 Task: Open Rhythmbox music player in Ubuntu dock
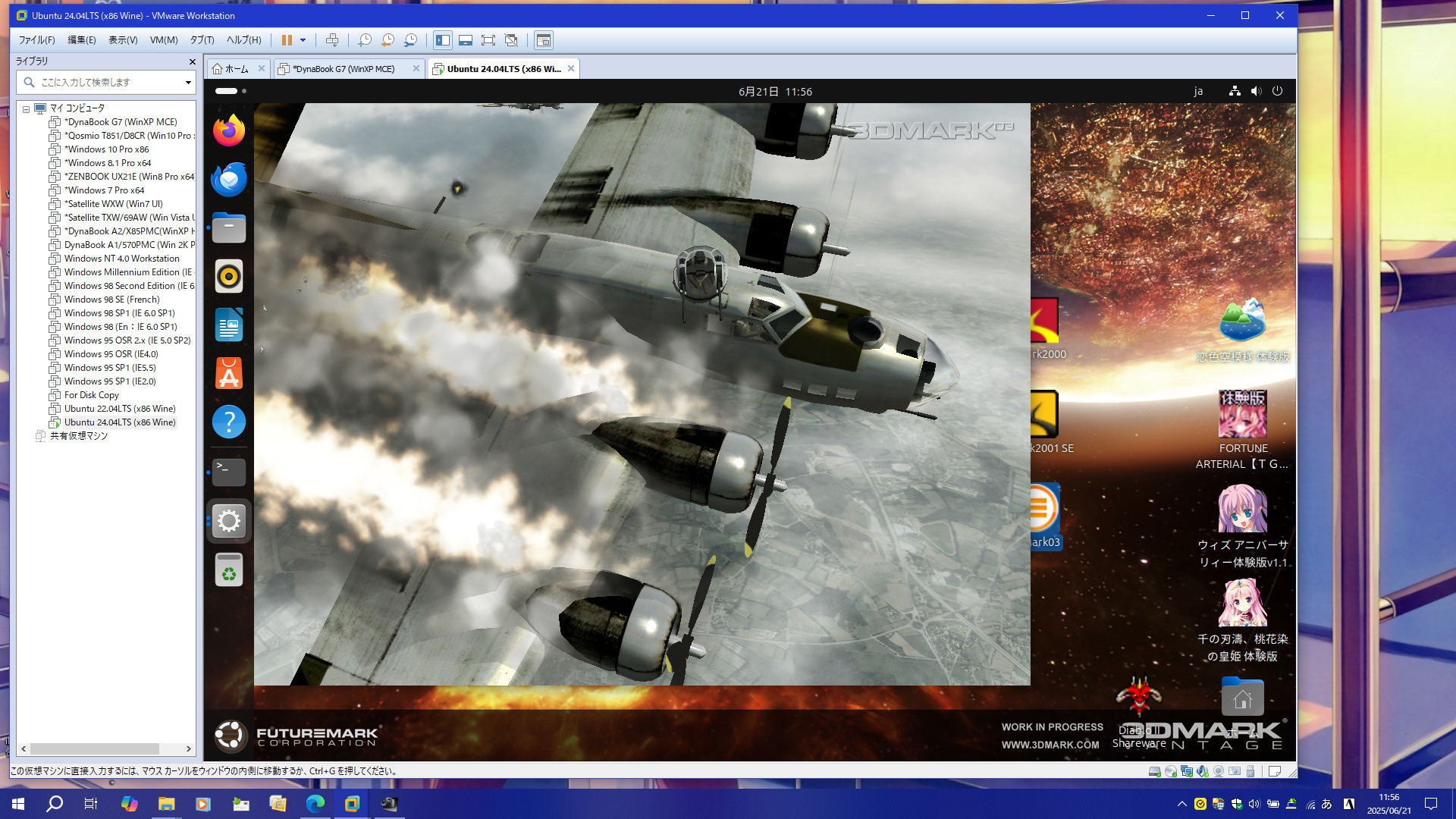(x=229, y=277)
